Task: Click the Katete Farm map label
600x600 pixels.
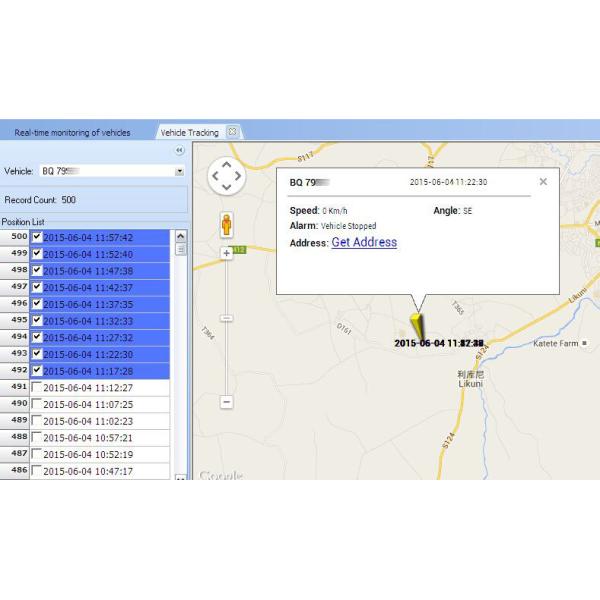Action: (556, 343)
